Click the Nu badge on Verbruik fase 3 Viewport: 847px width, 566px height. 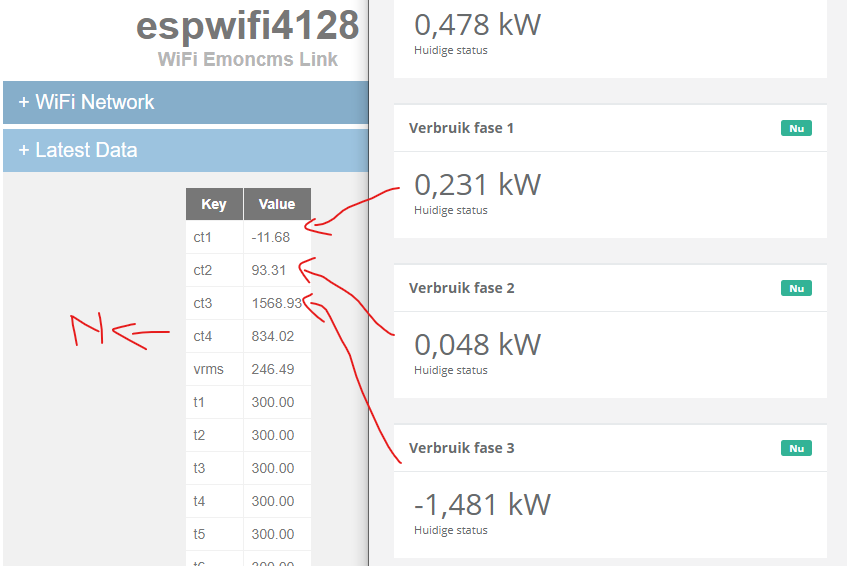click(796, 448)
